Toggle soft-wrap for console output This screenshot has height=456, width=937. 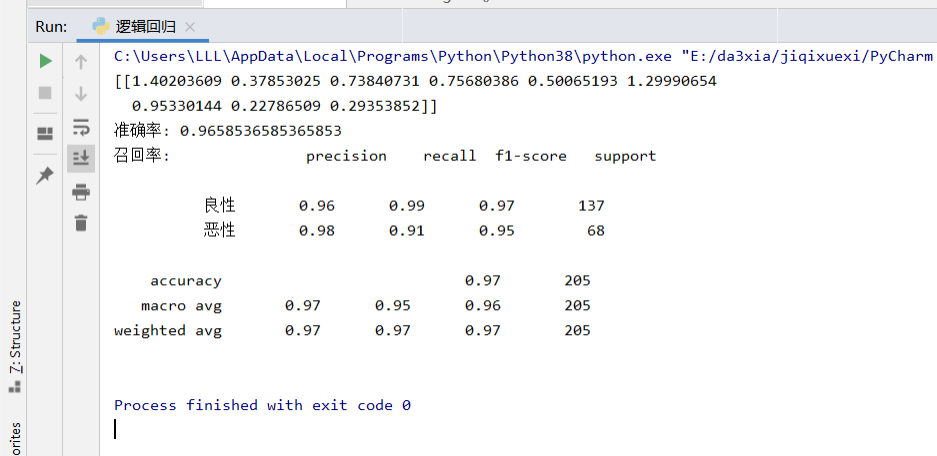pyautogui.click(x=81, y=127)
